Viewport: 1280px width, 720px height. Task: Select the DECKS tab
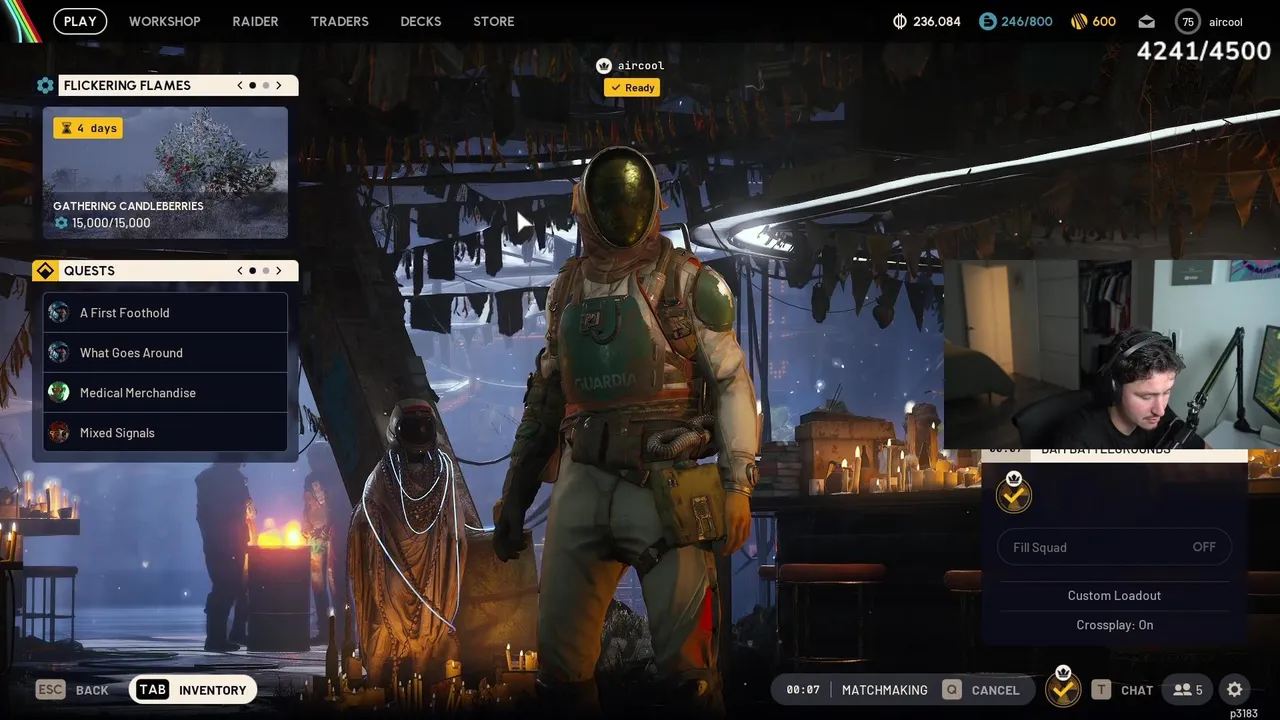421,21
